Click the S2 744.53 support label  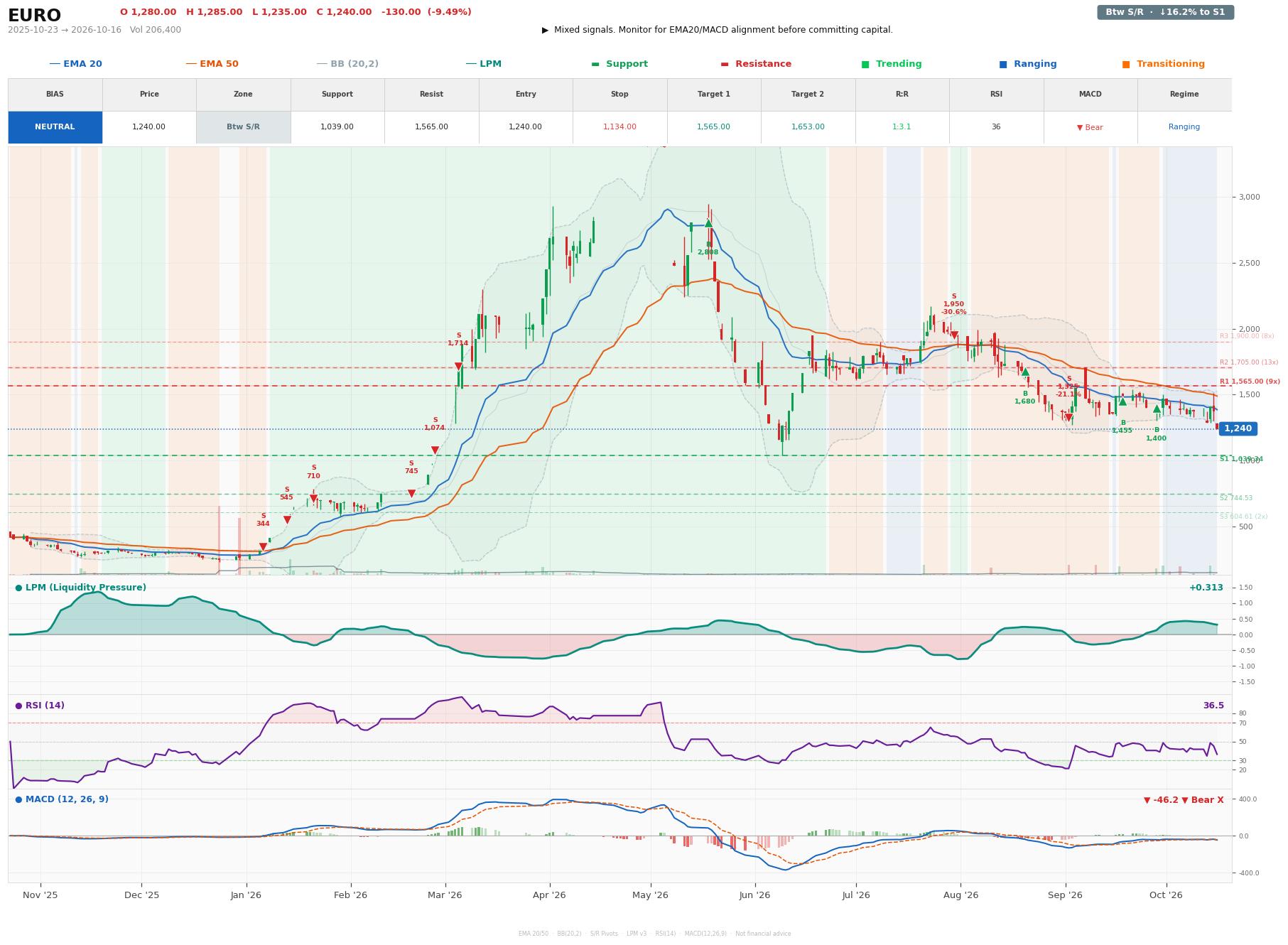1236,498
